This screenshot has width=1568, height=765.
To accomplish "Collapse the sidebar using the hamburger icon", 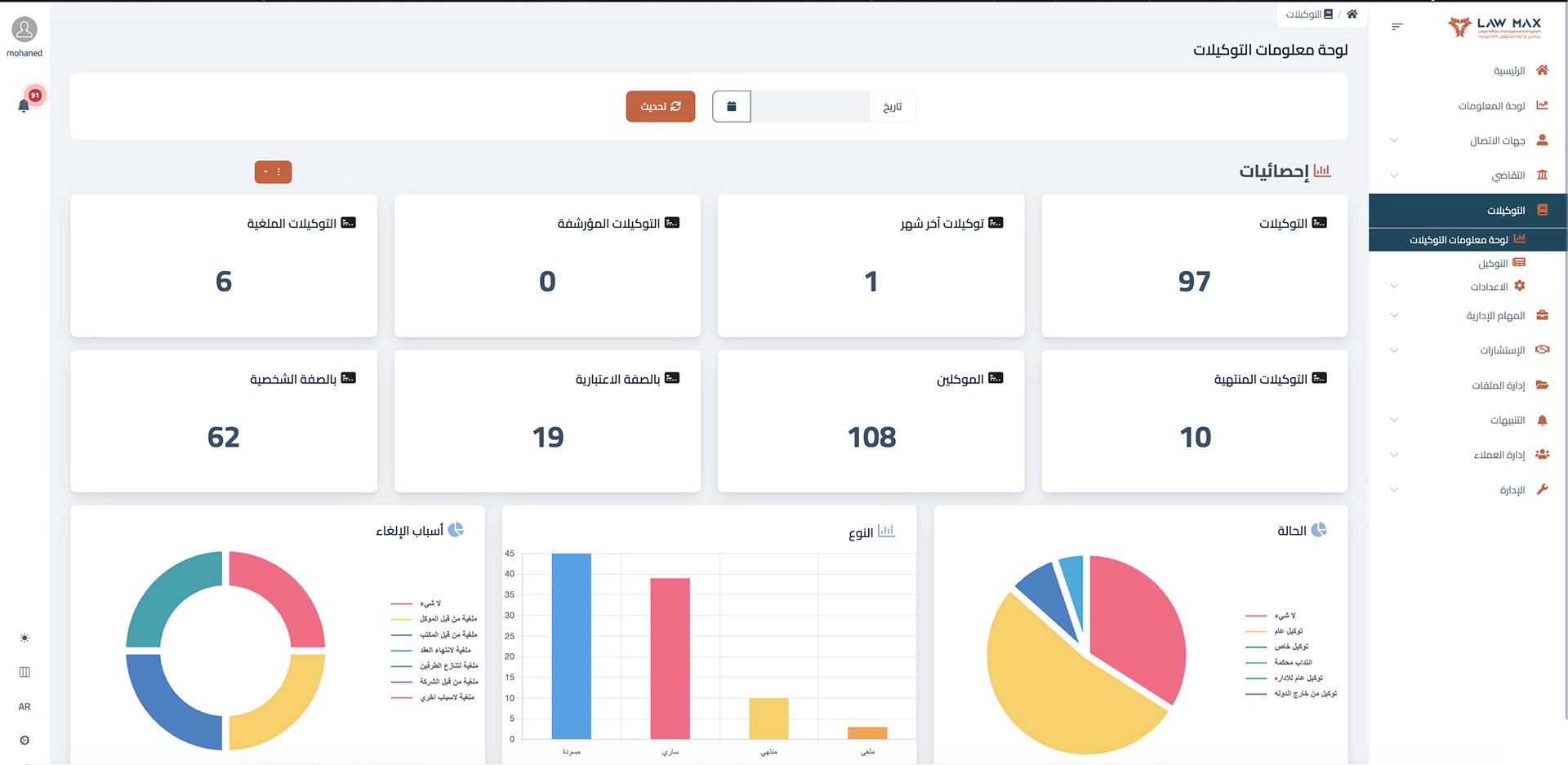I will [x=1396, y=27].
